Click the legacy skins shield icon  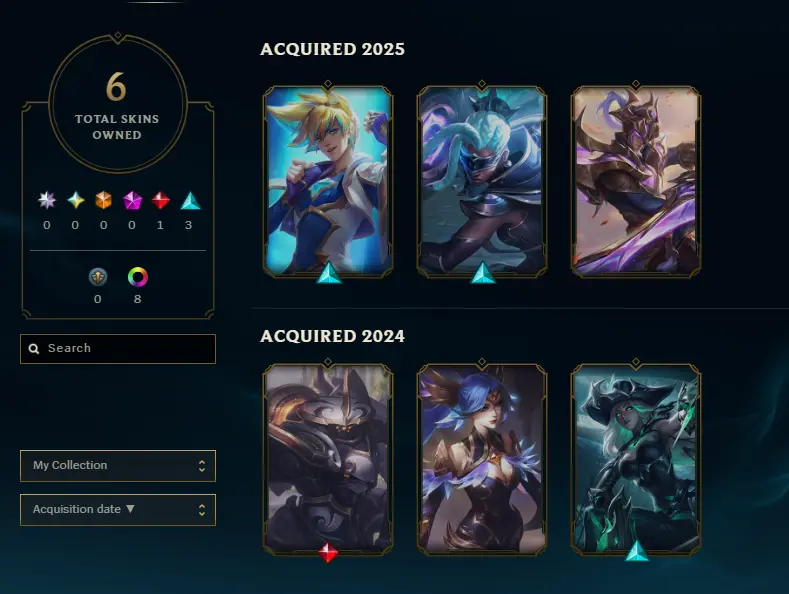[98, 277]
